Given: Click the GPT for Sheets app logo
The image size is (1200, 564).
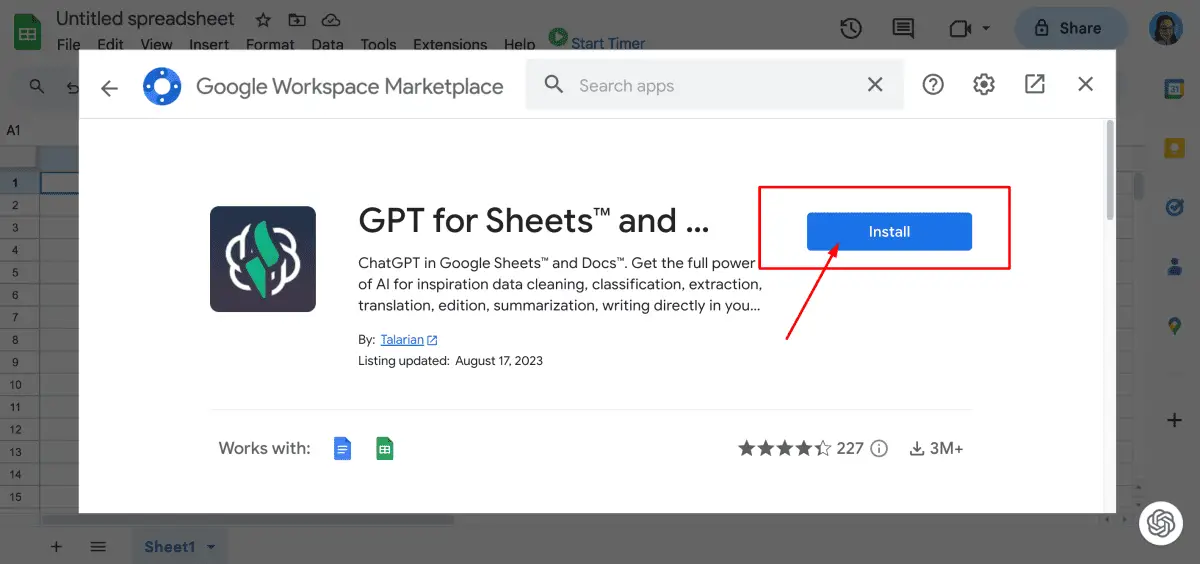Looking at the screenshot, I should click(263, 259).
